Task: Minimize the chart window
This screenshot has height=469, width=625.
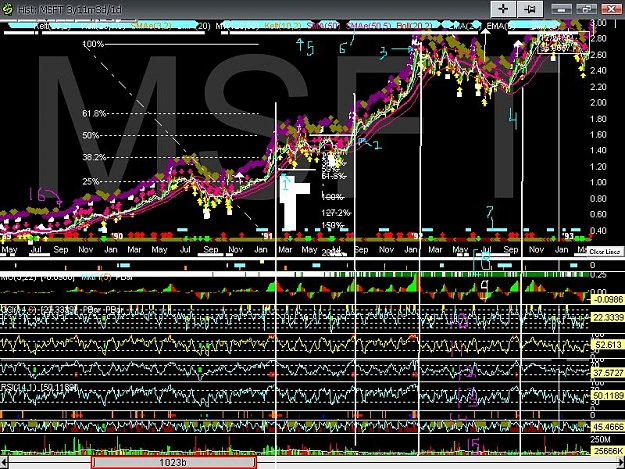Action: (x=562, y=9)
